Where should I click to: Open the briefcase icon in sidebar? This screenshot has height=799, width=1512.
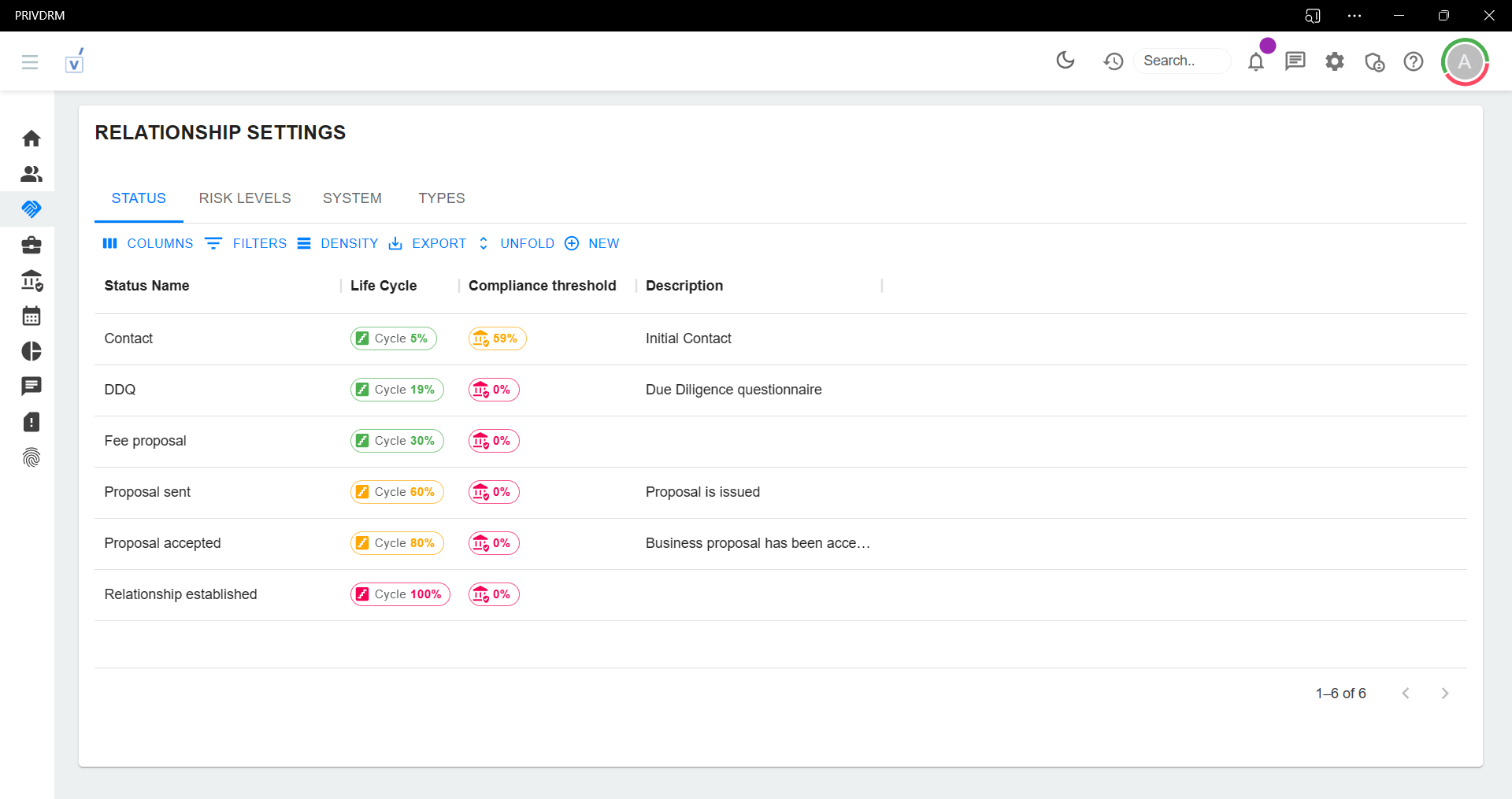tap(31, 245)
